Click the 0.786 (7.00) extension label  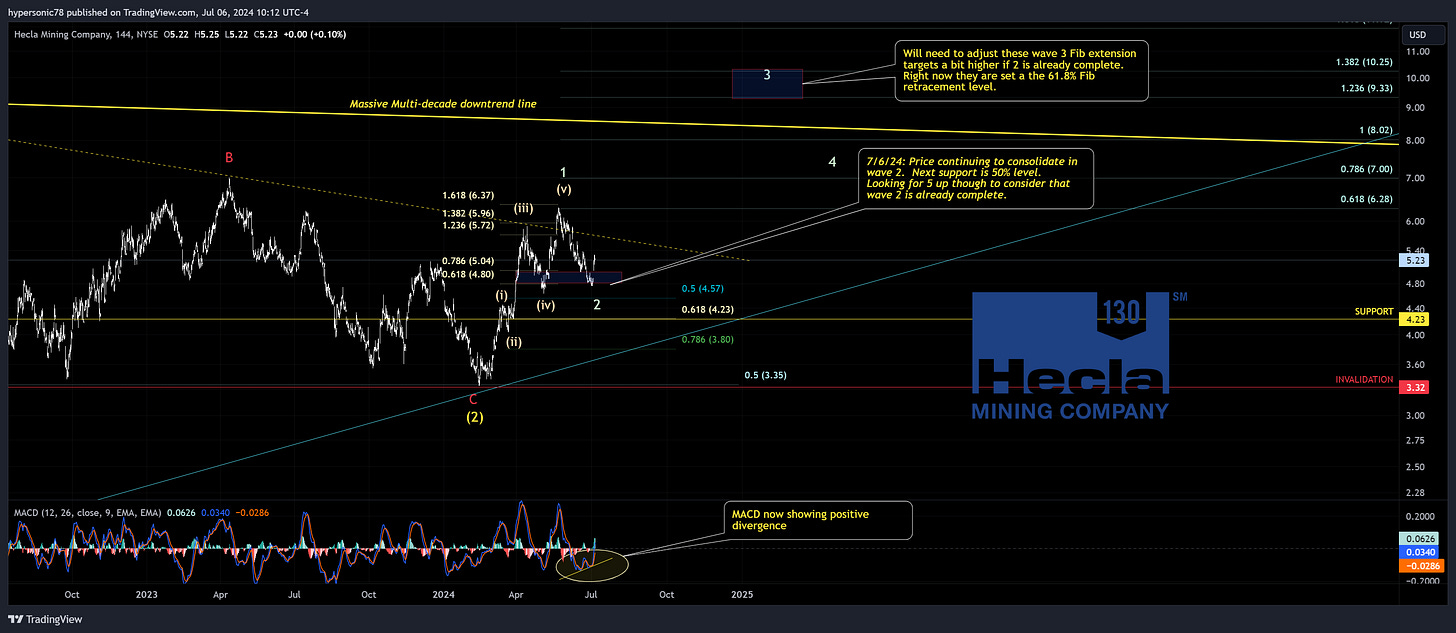(x=1367, y=170)
